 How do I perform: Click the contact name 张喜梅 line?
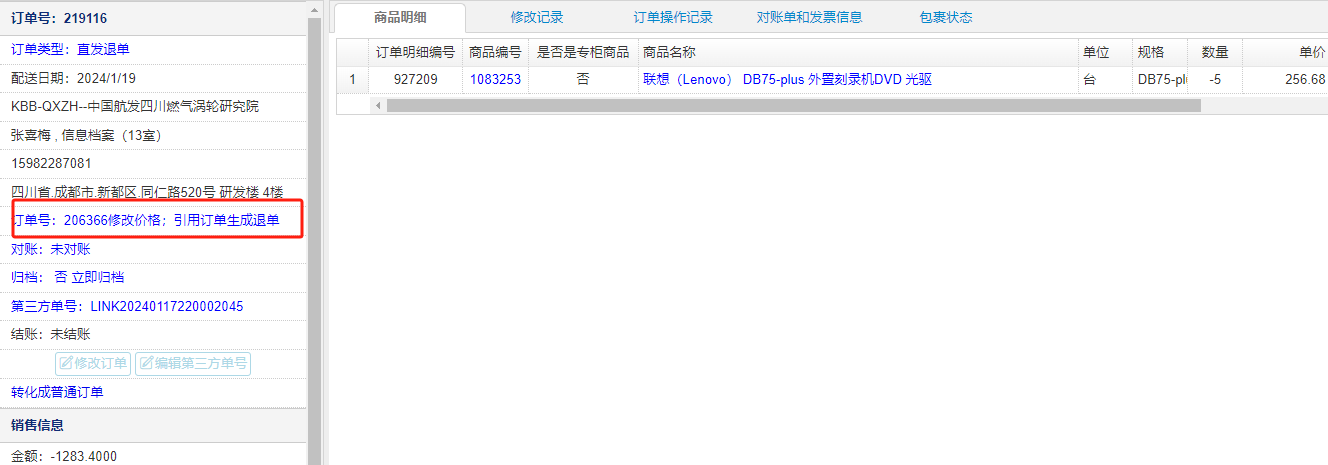coord(86,135)
